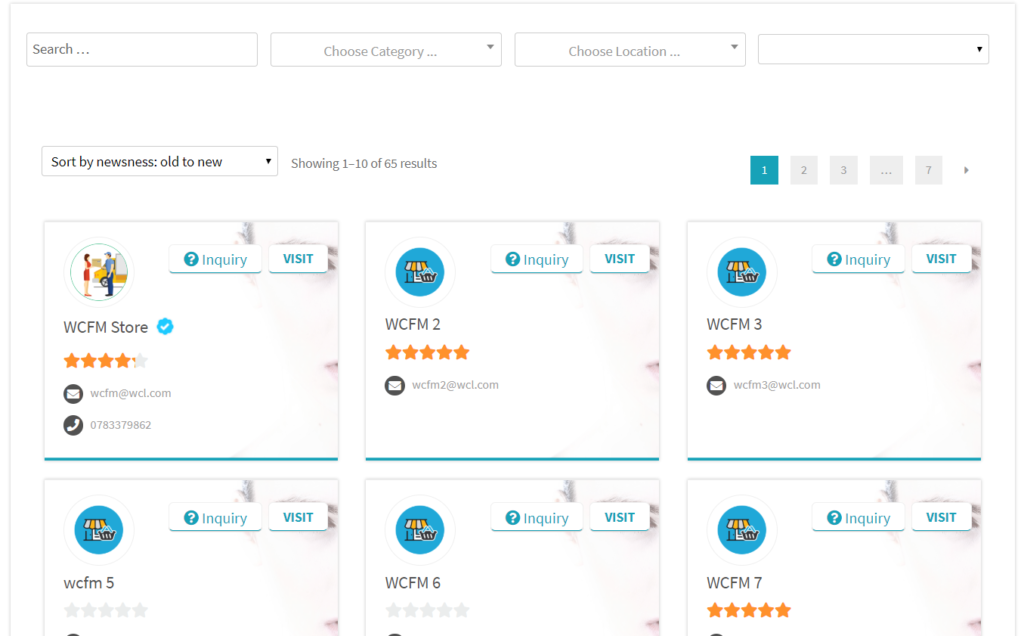Click the phone icon beside 0783379862

click(x=73, y=425)
